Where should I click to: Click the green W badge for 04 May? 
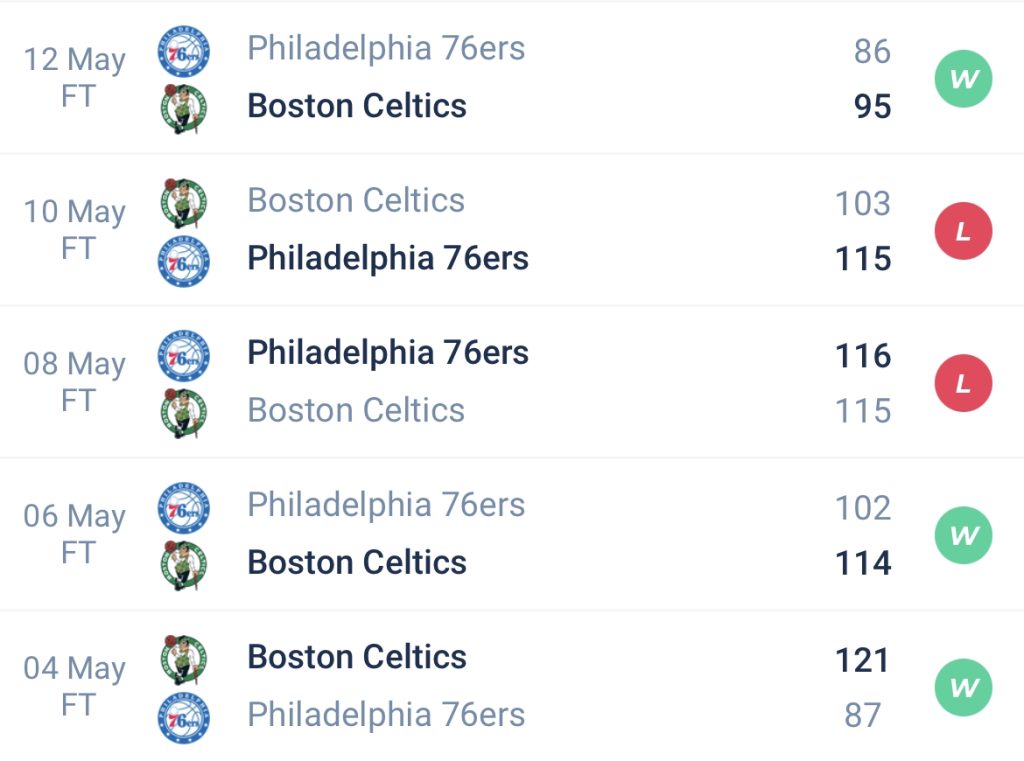click(x=963, y=688)
